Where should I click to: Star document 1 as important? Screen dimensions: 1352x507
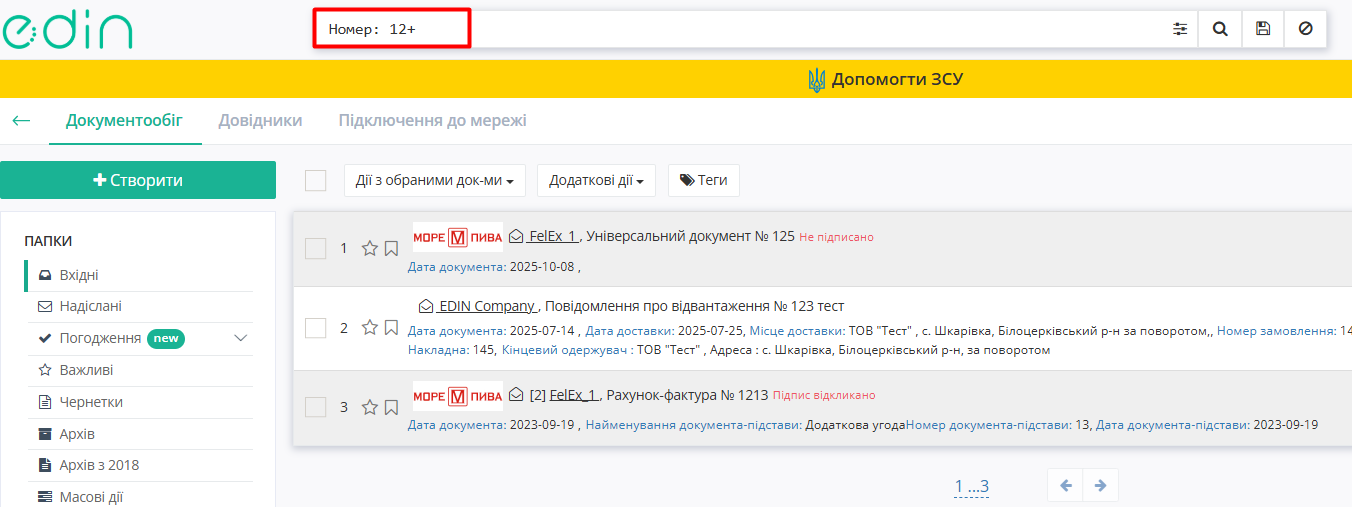pos(369,248)
